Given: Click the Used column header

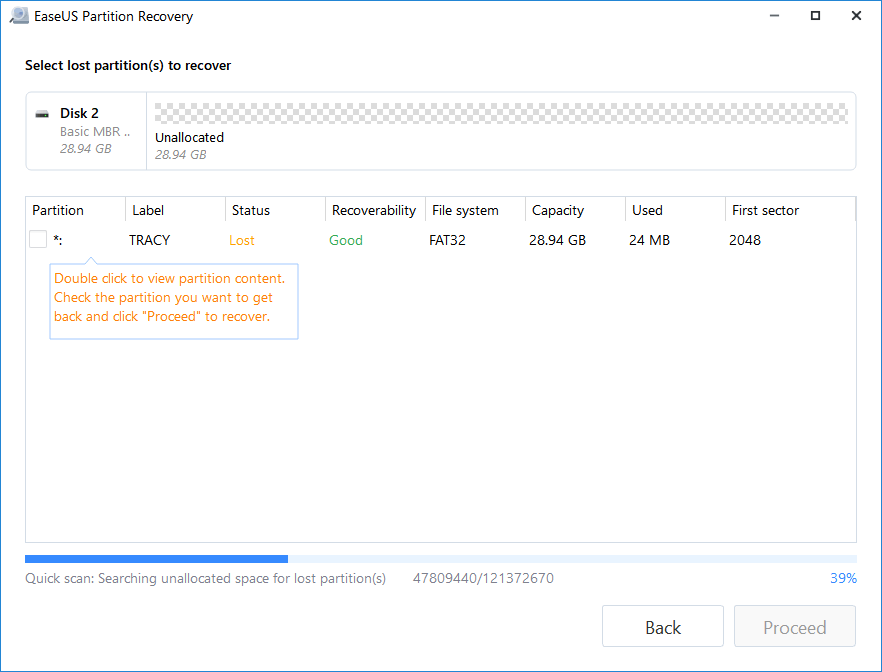Looking at the screenshot, I should pos(647,210).
